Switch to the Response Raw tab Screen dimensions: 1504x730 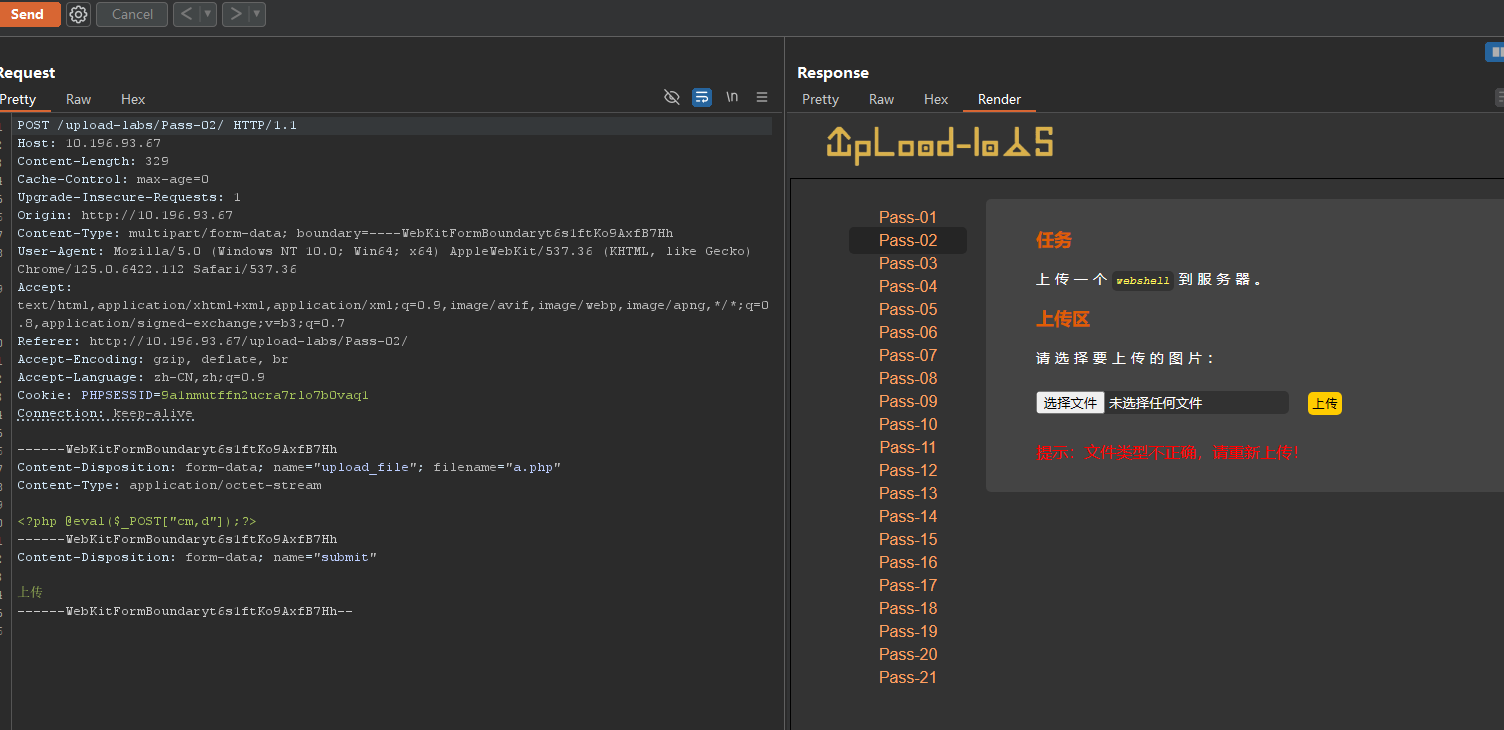[881, 99]
